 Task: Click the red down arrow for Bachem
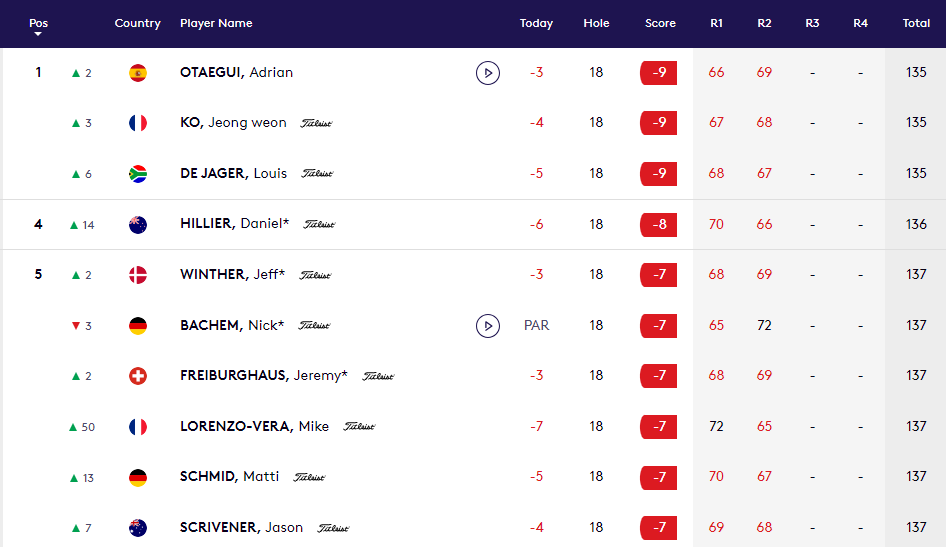[76, 325]
